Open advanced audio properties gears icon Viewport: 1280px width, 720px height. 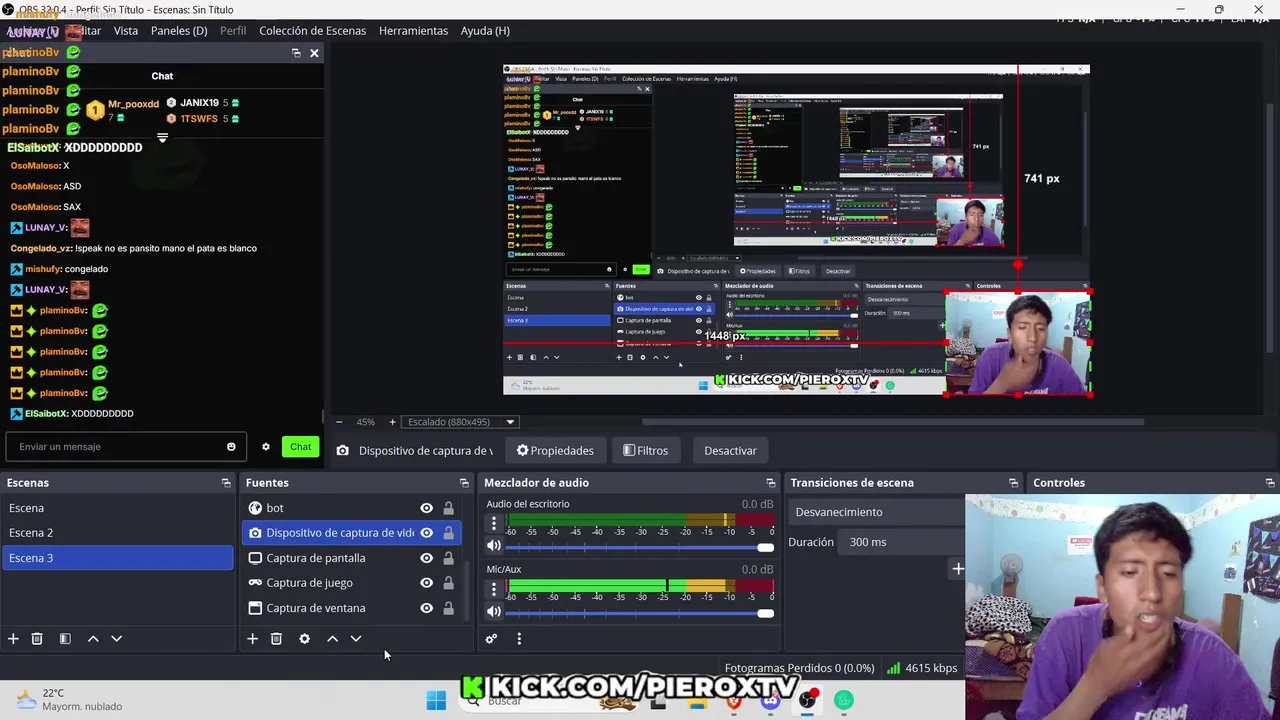click(491, 638)
